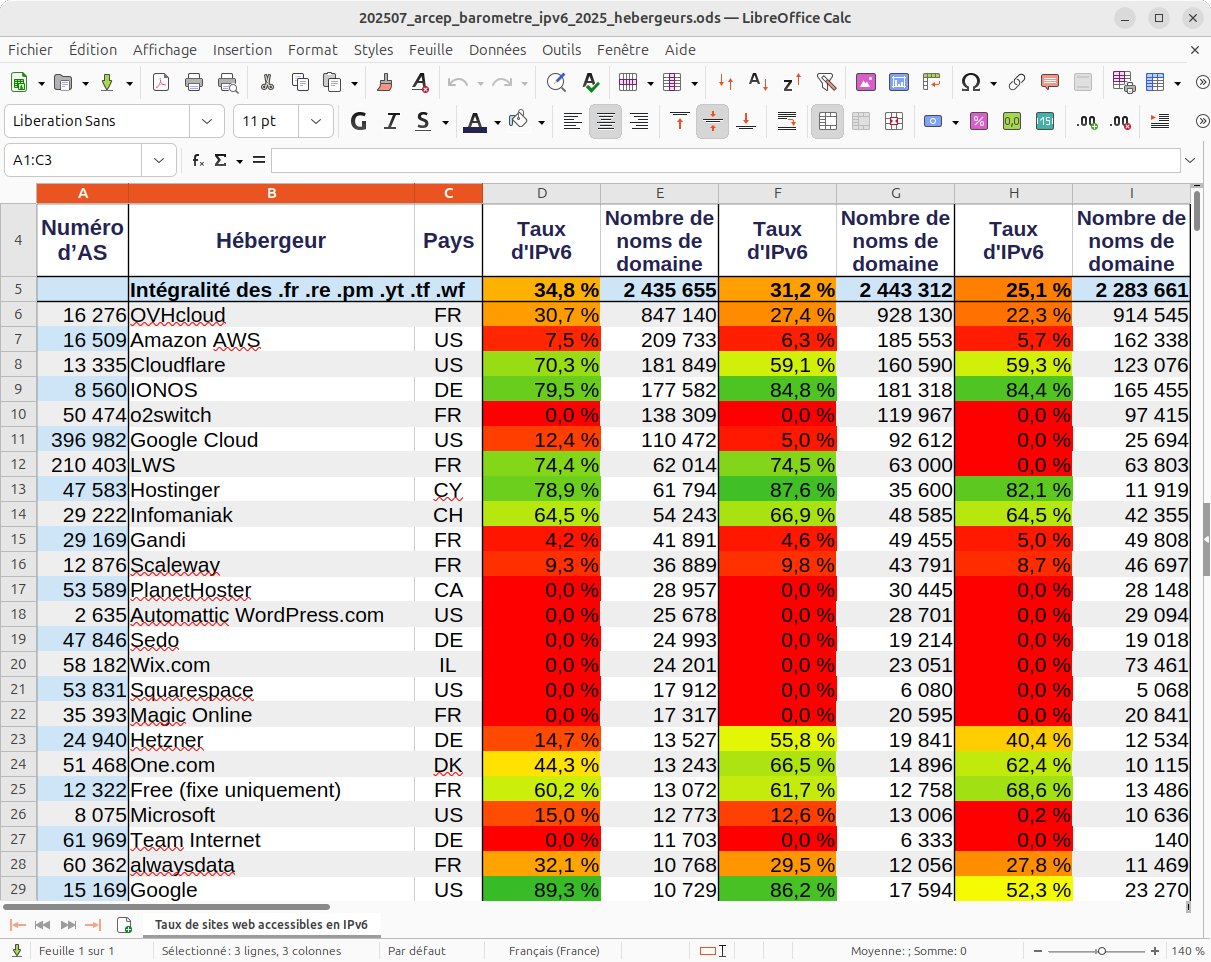Screen dimensions: 1211x962
Task: Toggle text wrapping in cells
Action: (x=787, y=122)
